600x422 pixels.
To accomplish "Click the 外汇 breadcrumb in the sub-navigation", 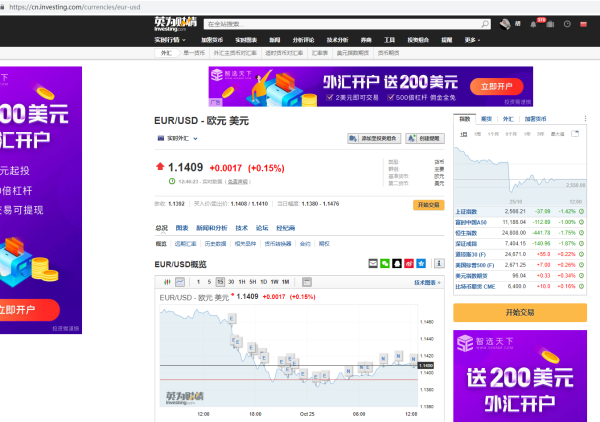I will click(166, 53).
